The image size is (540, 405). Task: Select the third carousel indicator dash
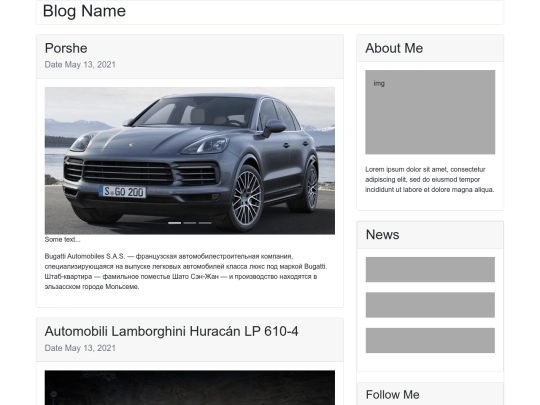[205, 223]
